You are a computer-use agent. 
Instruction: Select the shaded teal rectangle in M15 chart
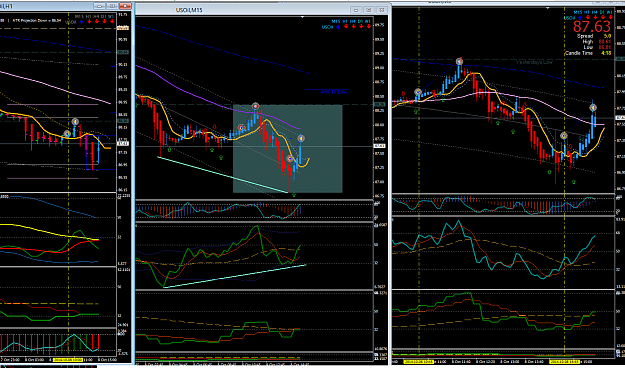point(287,149)
